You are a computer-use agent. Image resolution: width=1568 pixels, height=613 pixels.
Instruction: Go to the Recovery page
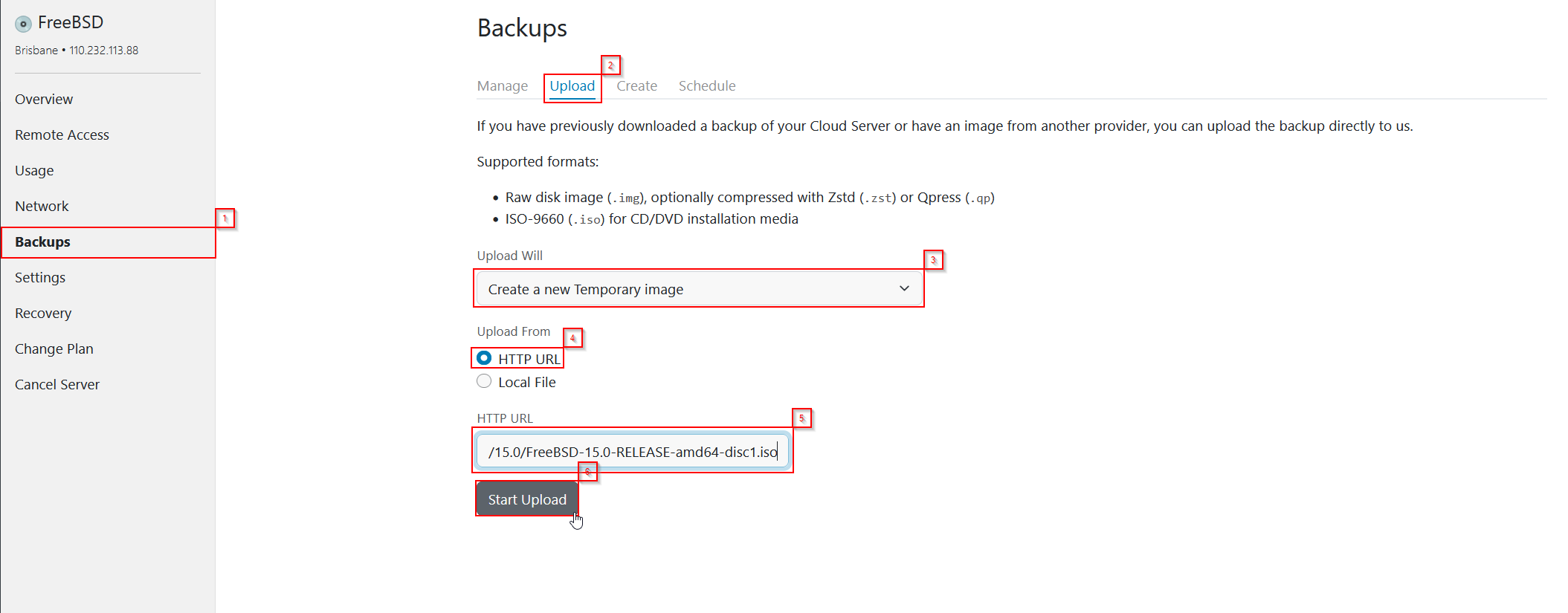click(x=43, y=314)
